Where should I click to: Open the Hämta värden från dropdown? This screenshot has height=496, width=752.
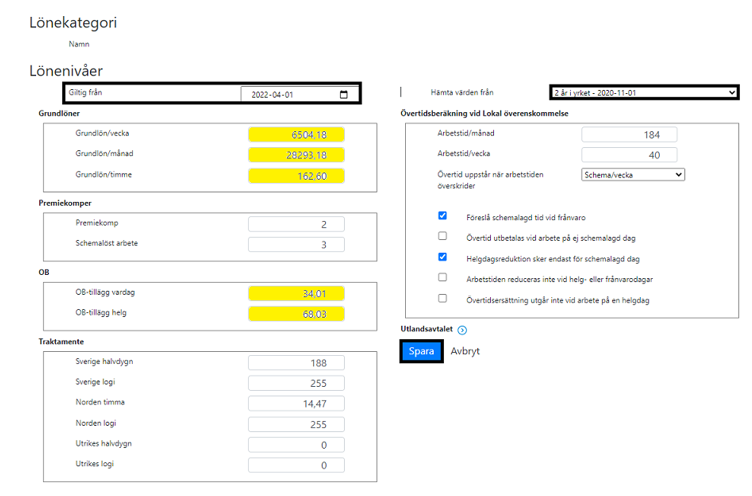(x=644, y=93)
